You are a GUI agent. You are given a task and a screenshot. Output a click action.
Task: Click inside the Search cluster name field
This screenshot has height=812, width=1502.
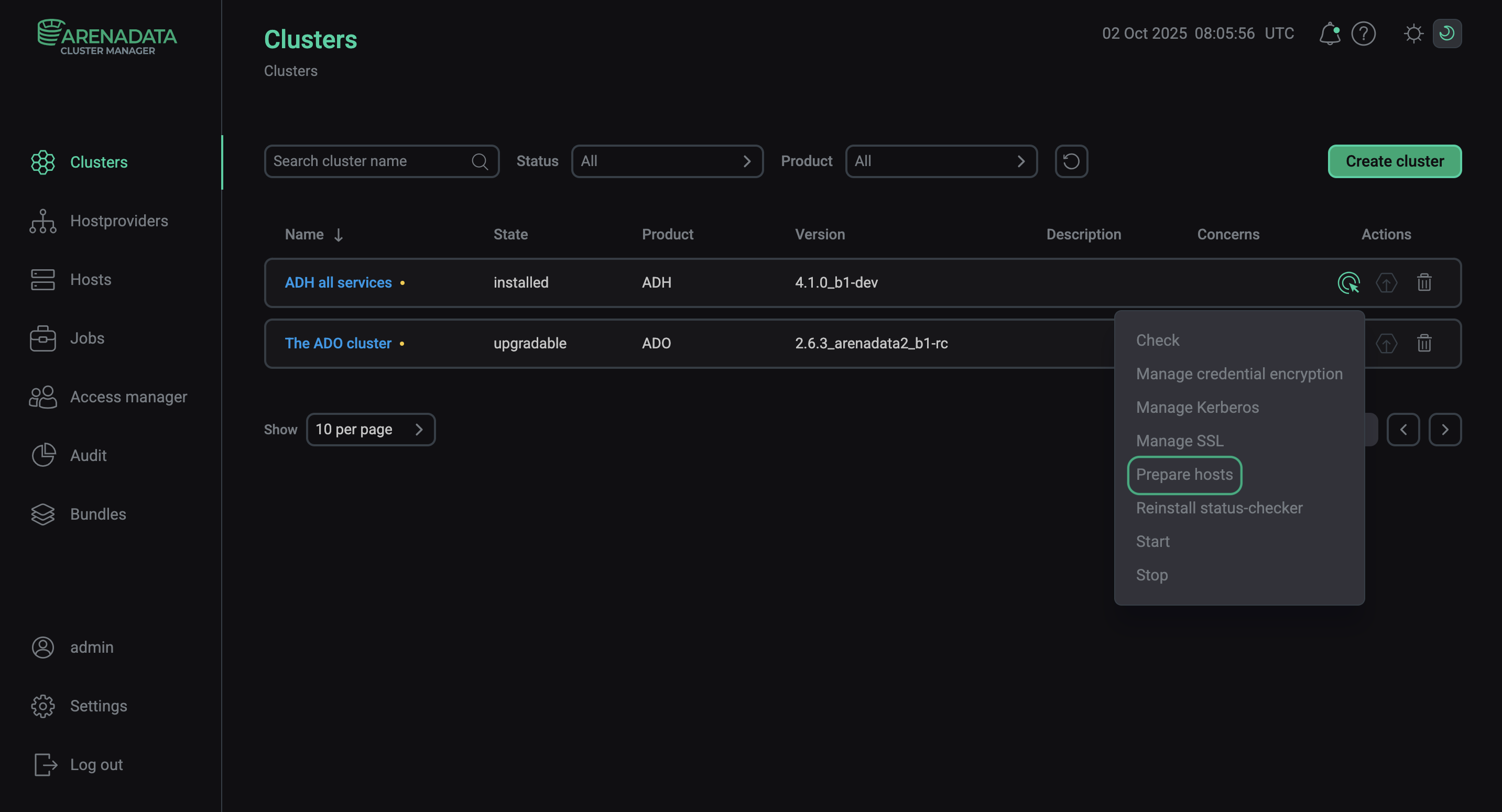(x=362, y=161)
